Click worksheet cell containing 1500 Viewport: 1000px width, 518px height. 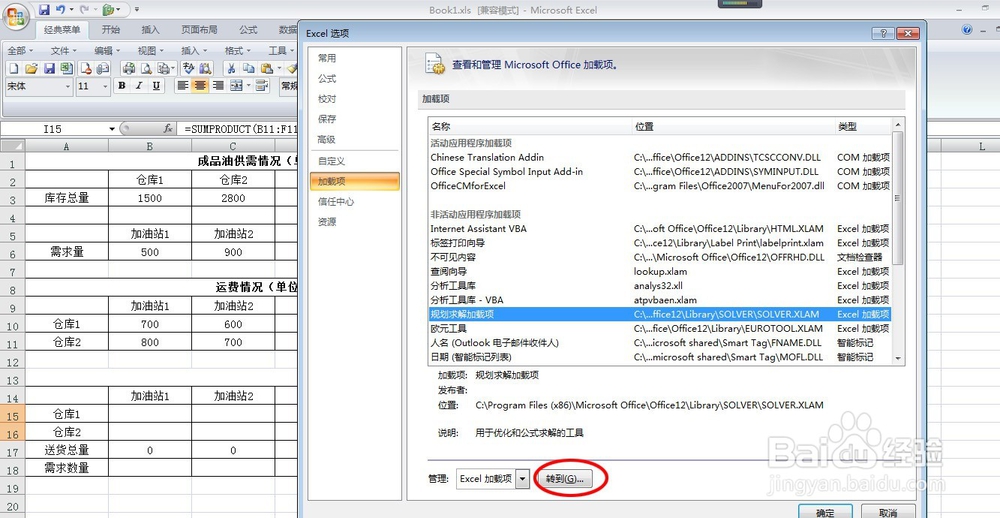click(x=150, y=198)
